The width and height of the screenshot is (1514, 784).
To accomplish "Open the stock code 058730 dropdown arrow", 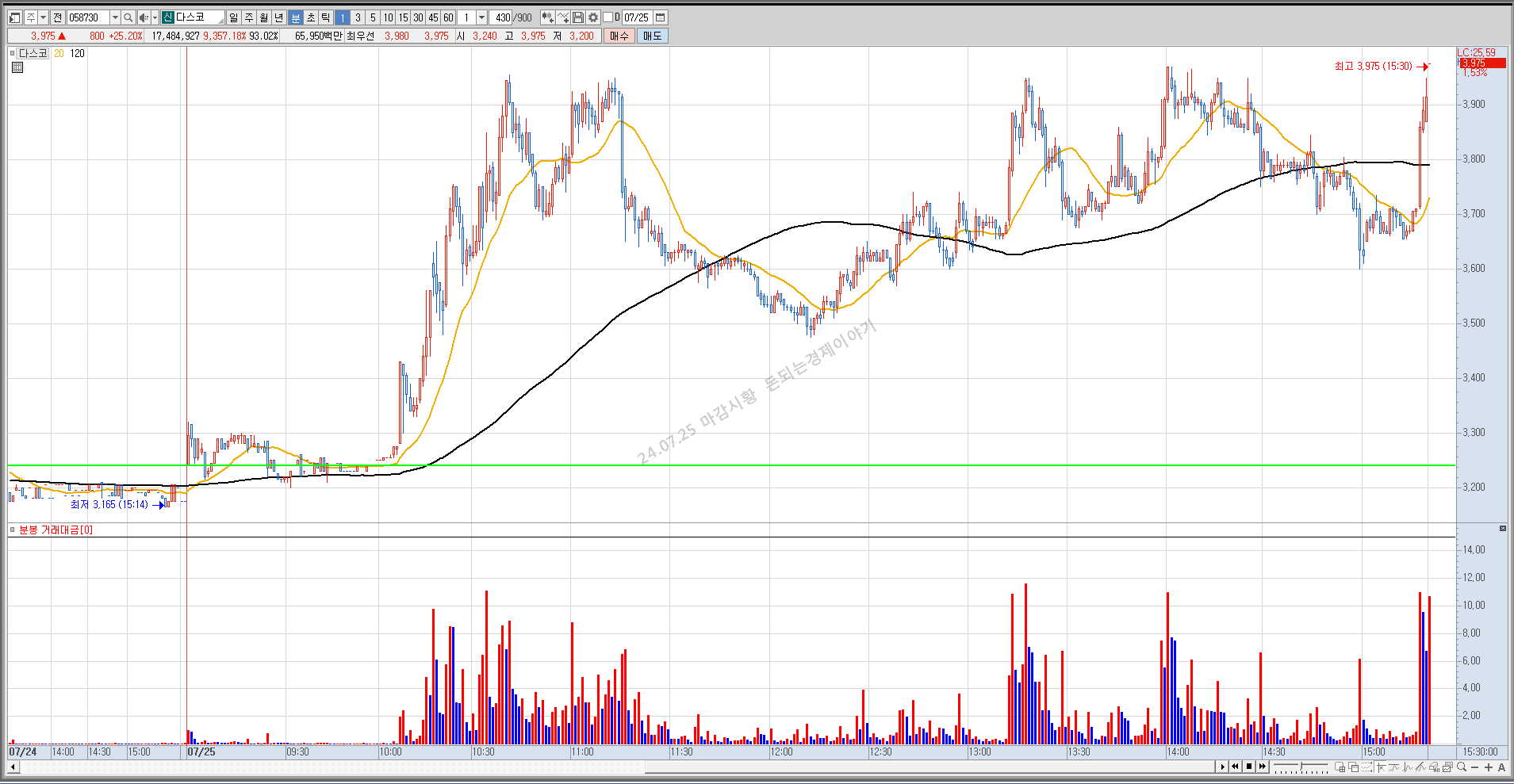I will click(x=115, y=17).
